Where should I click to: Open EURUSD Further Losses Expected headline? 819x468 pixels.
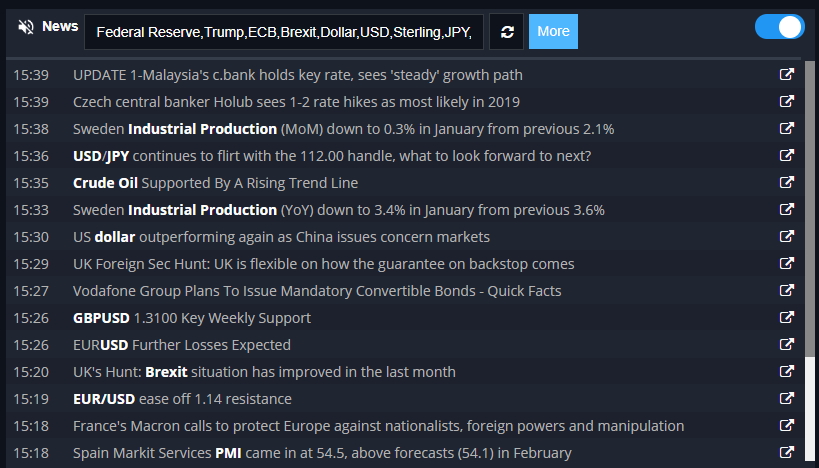point(182,345)
